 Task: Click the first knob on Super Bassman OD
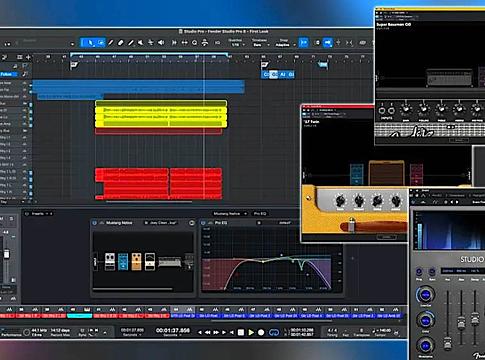[x=406, y=109]
